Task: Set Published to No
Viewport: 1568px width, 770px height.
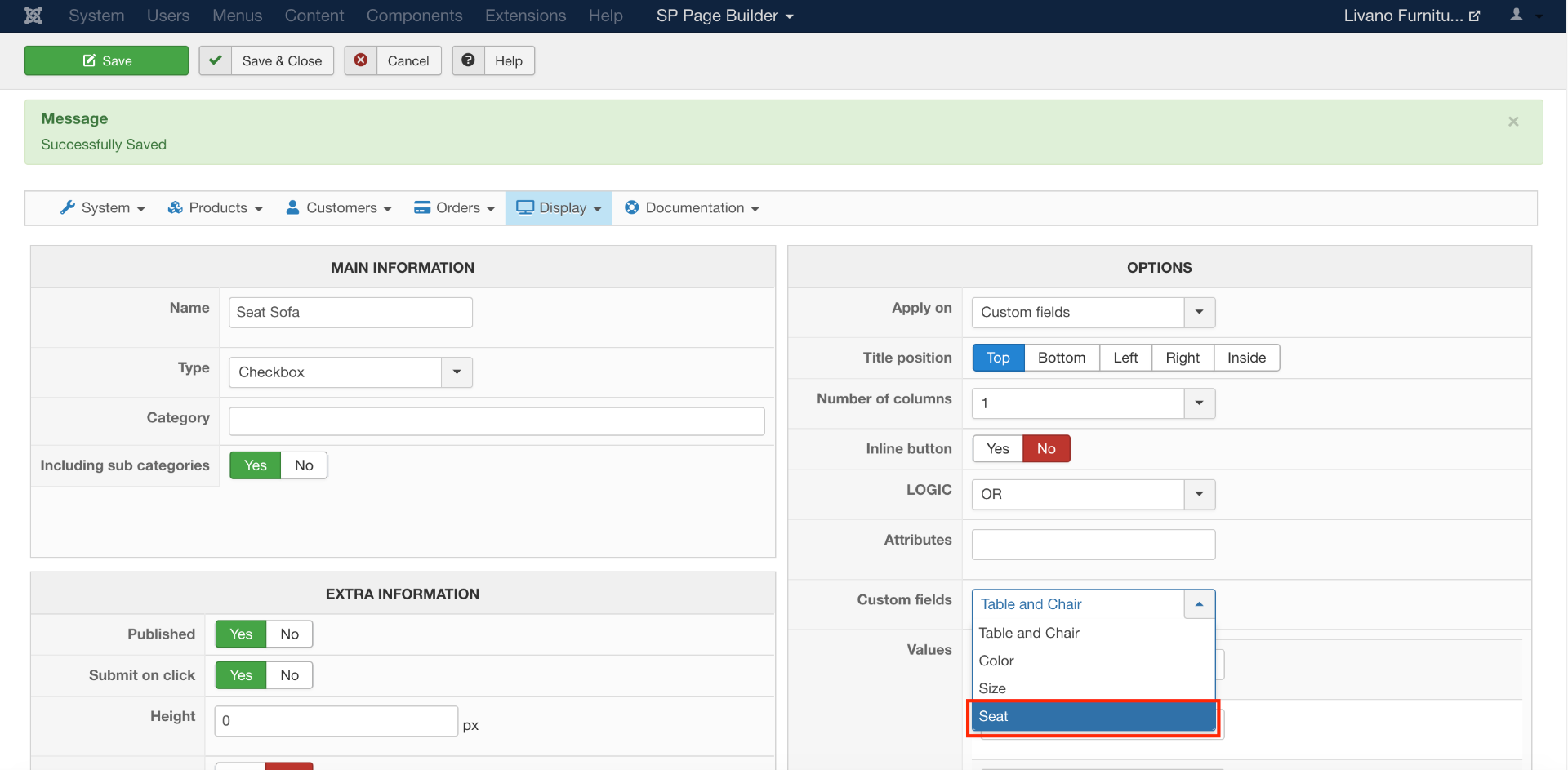Action: 289,634
